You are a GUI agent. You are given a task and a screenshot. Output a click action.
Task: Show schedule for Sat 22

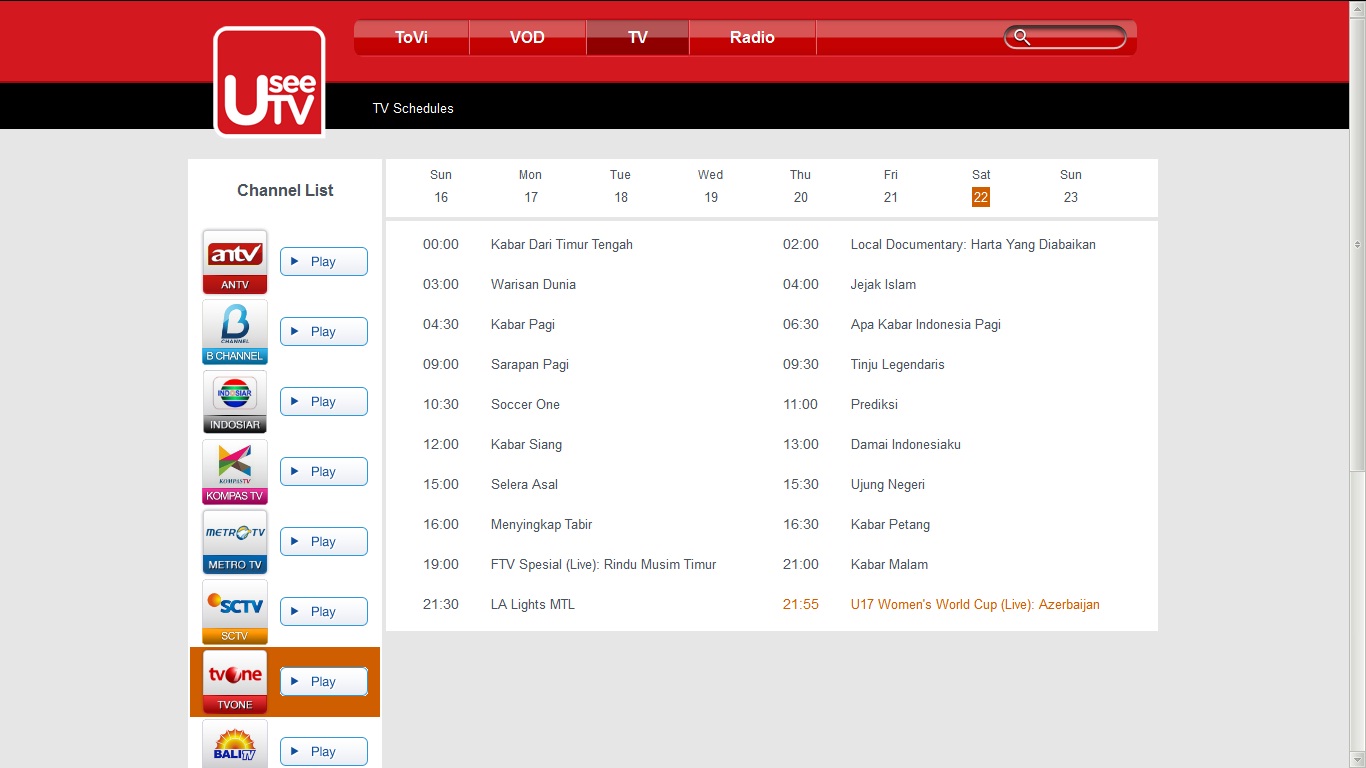coord(981,187)
